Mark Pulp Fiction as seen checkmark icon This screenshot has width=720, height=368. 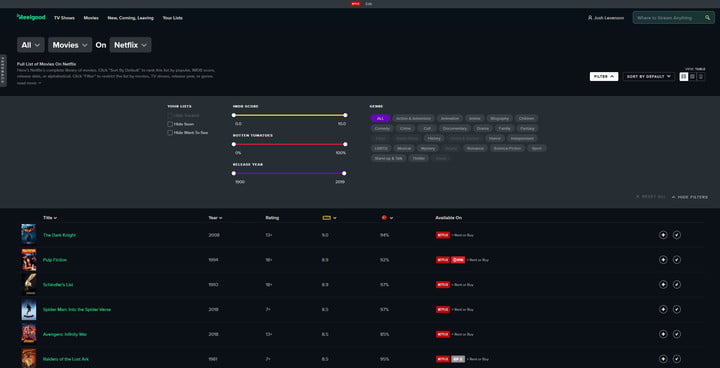(x=677, y=260)
